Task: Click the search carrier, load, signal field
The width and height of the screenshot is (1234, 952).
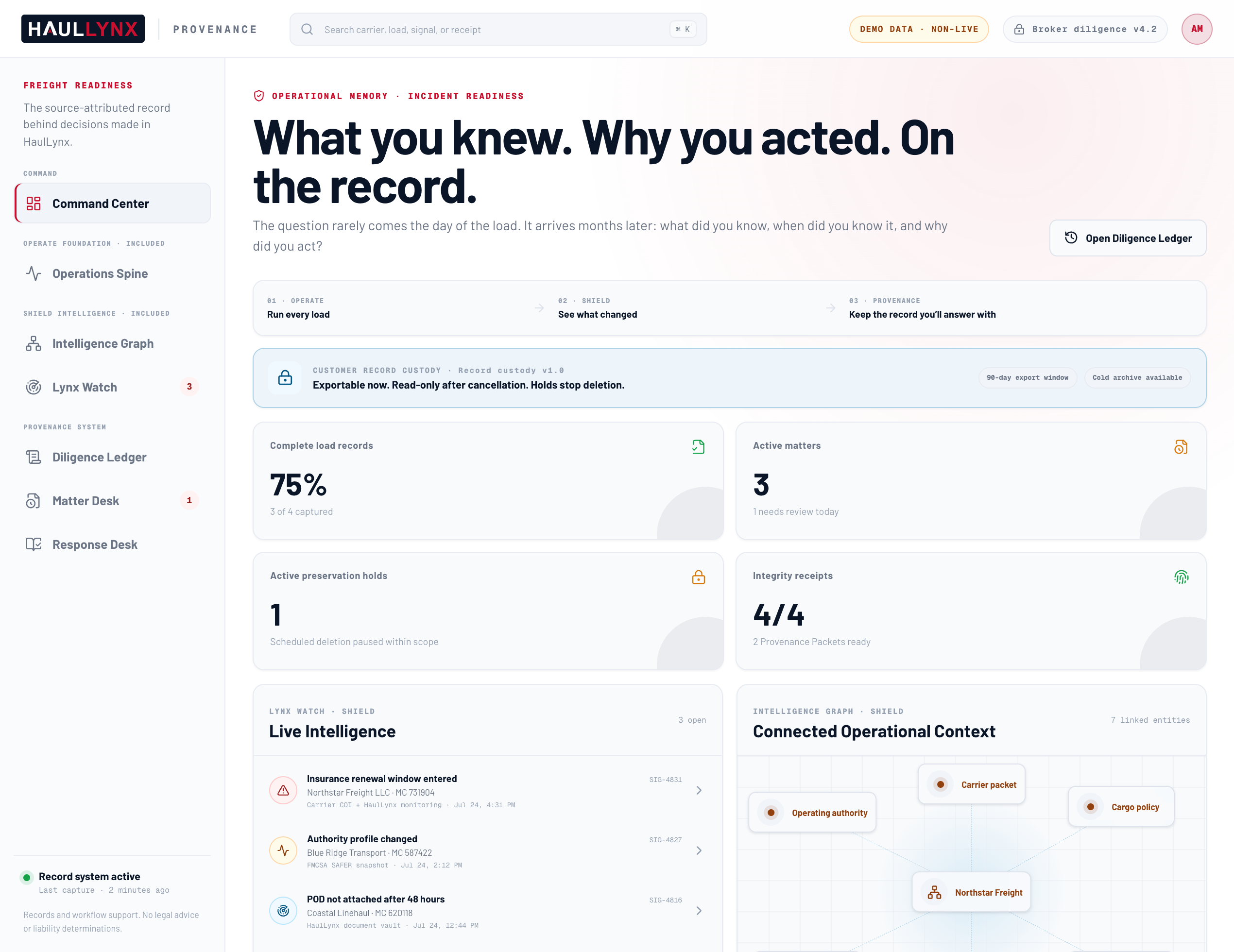Action: [x=498, y=29]
